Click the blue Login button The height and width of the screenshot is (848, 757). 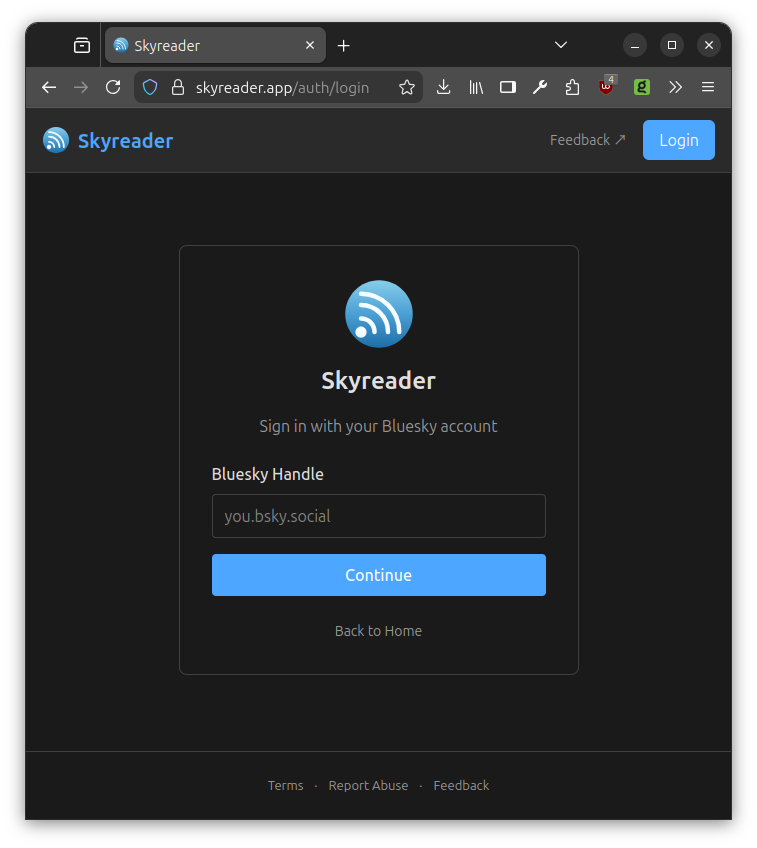[x=679, y=140]
